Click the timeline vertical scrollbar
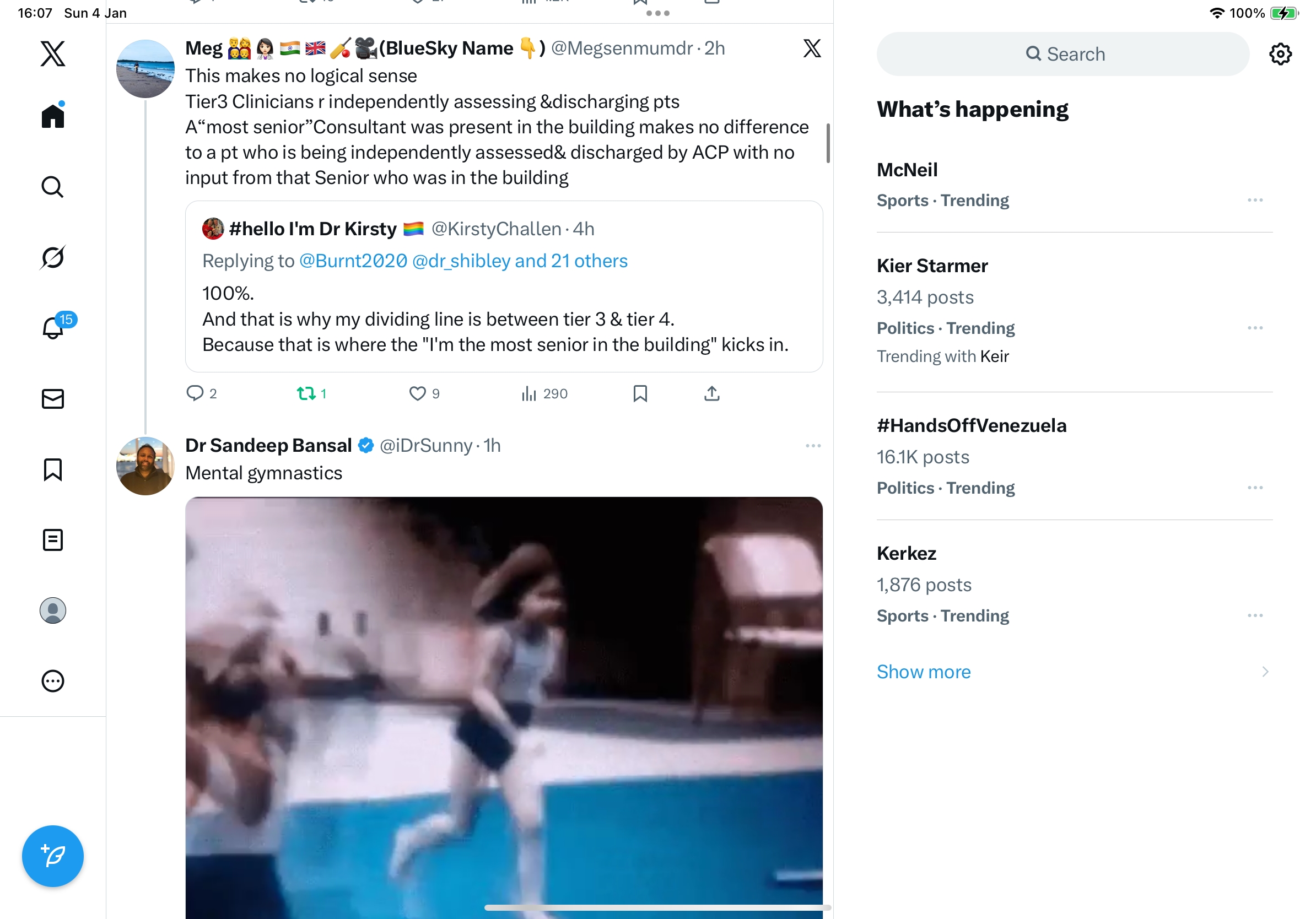Viewport: 1316px width, 919px height. click(x=828, y=143)
